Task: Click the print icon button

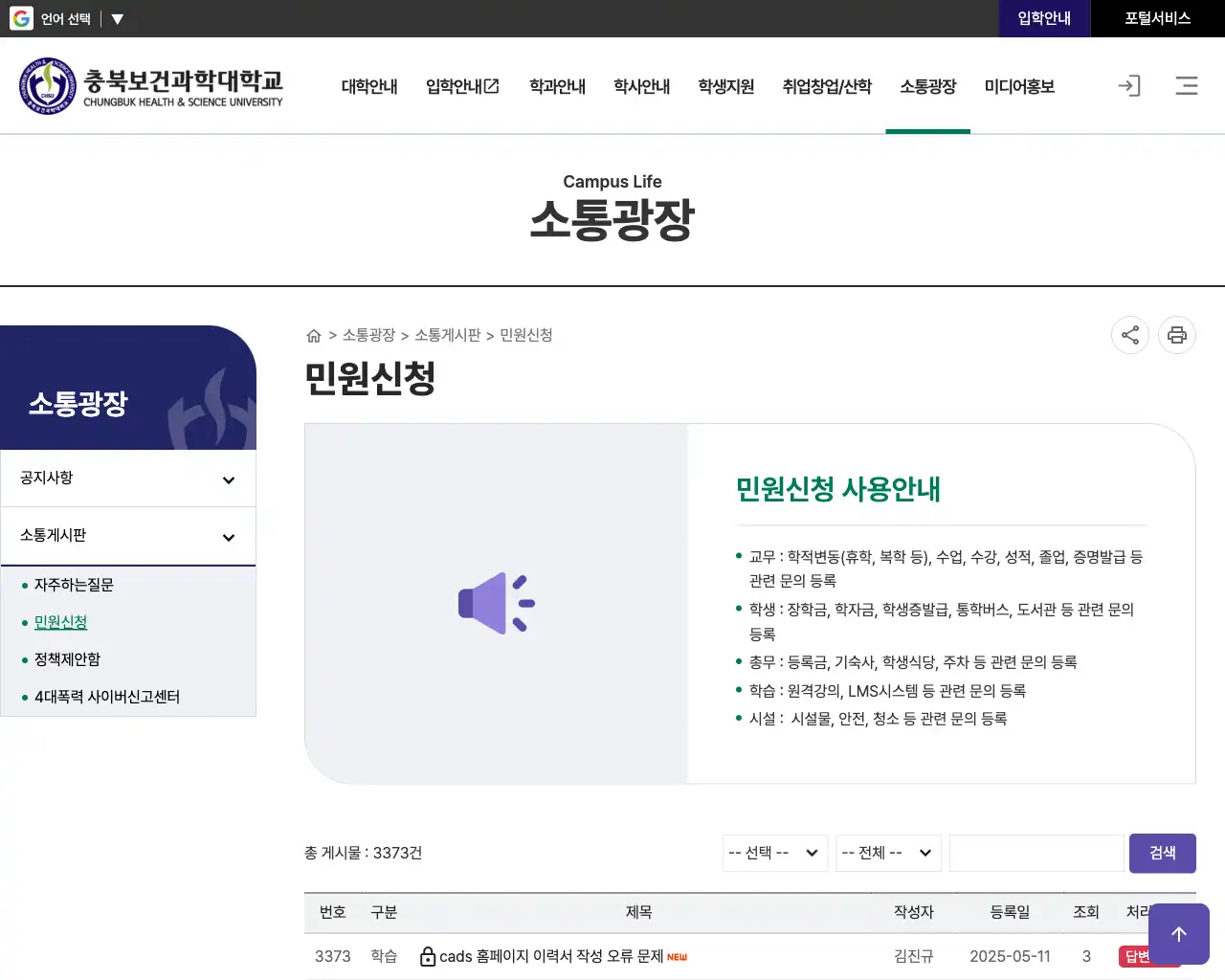Action: (1177, 335)
